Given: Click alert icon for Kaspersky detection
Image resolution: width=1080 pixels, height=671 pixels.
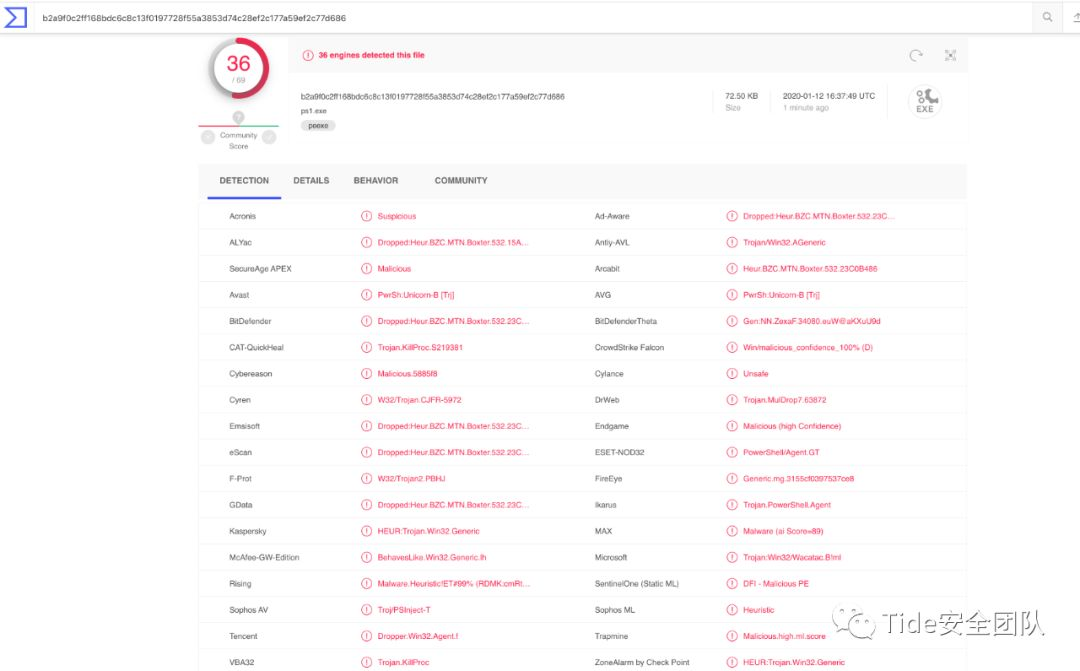Looking at the screenshot, I should [366, 531].
